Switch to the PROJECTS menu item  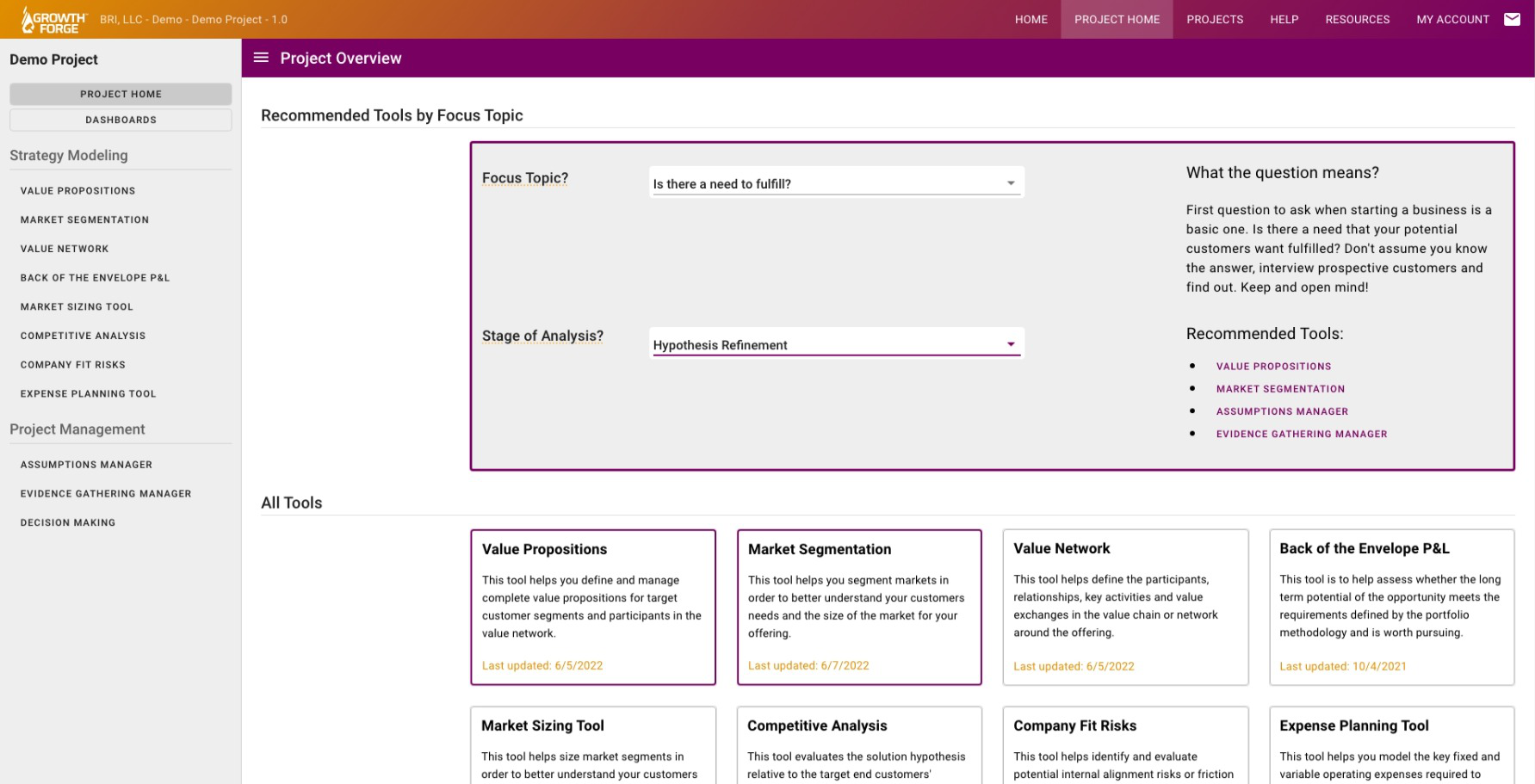click(x=1215, y=19)
